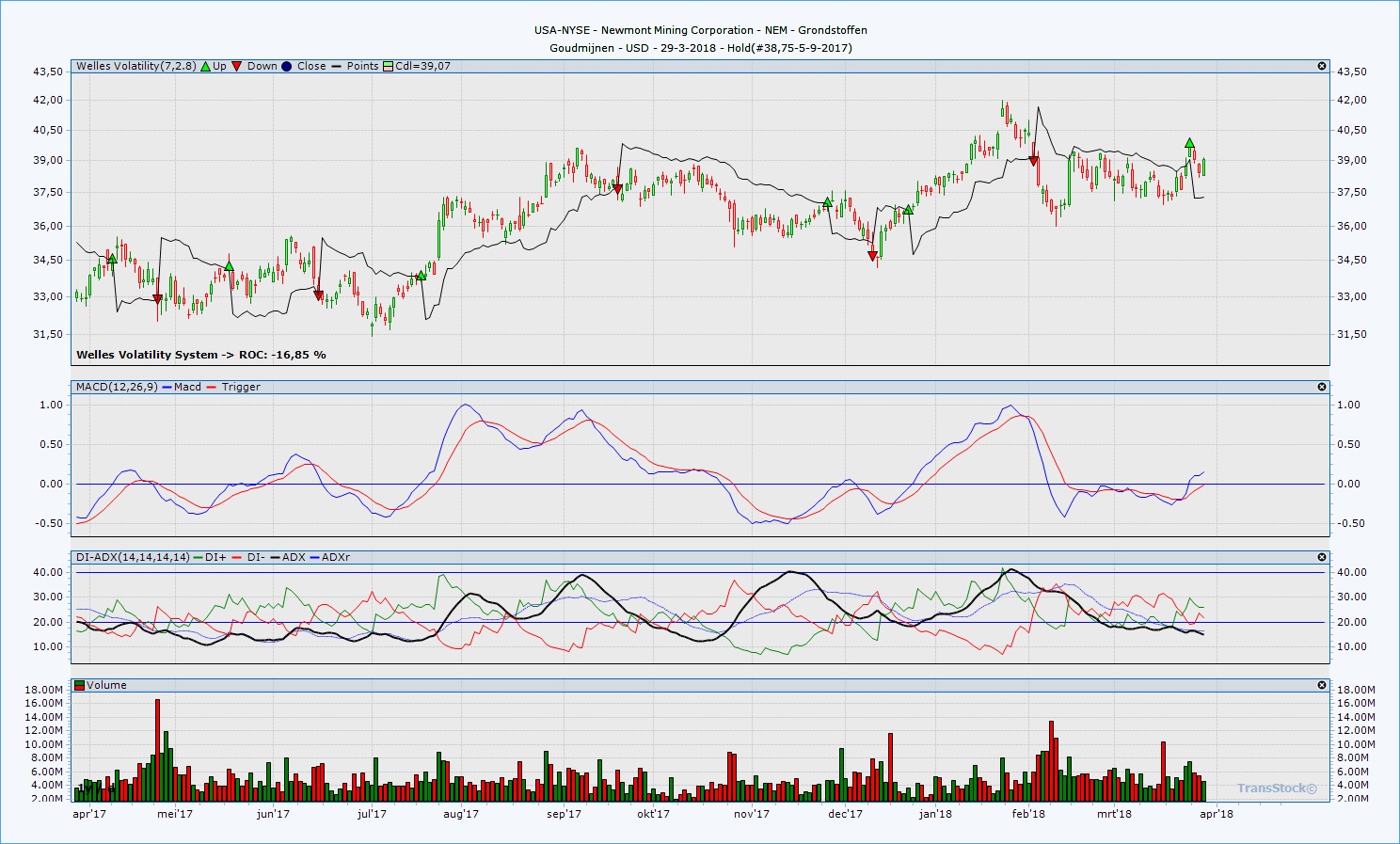Click the apr'18 date axis label

click(x=1217, y=814)
